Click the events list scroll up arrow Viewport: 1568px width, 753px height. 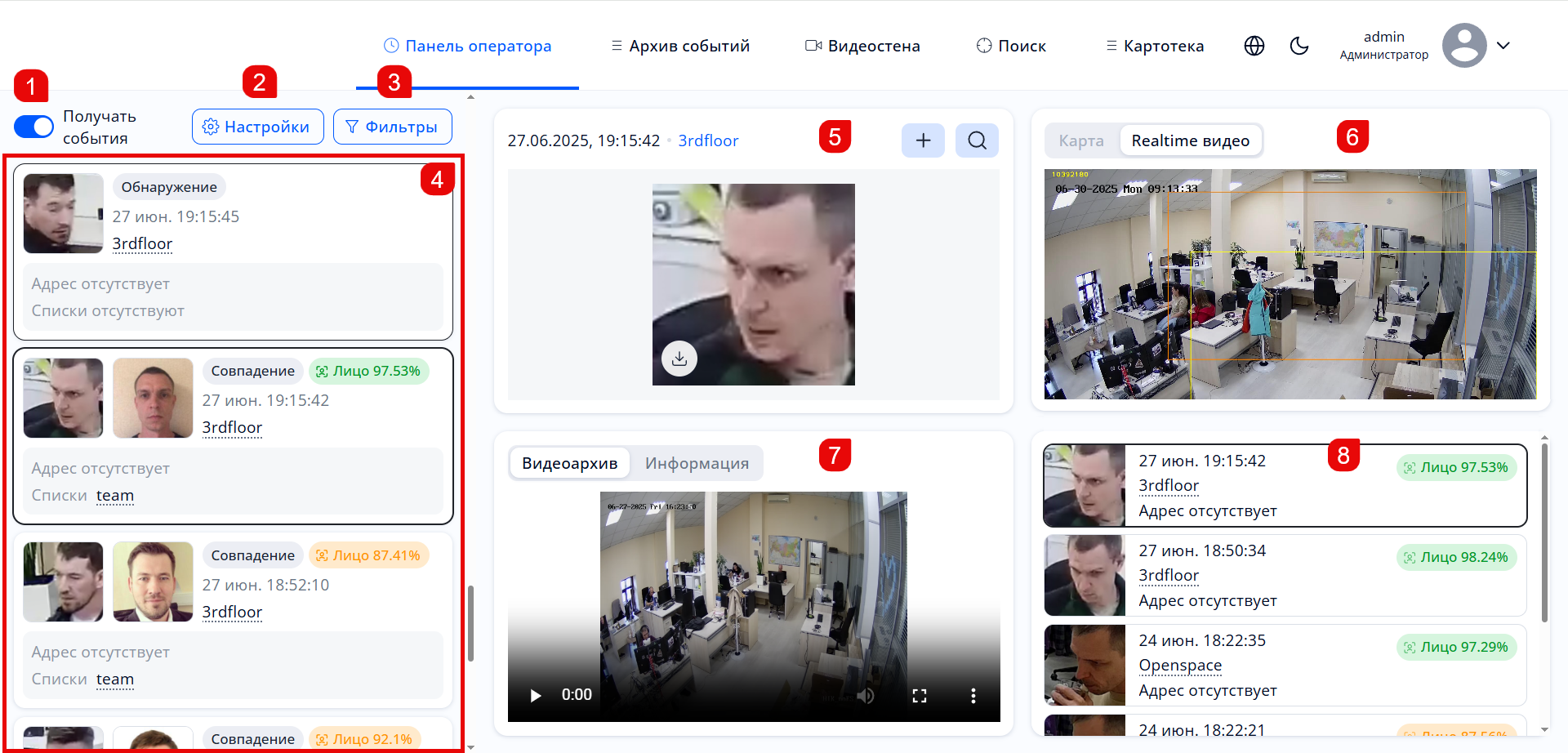[470, 97]
